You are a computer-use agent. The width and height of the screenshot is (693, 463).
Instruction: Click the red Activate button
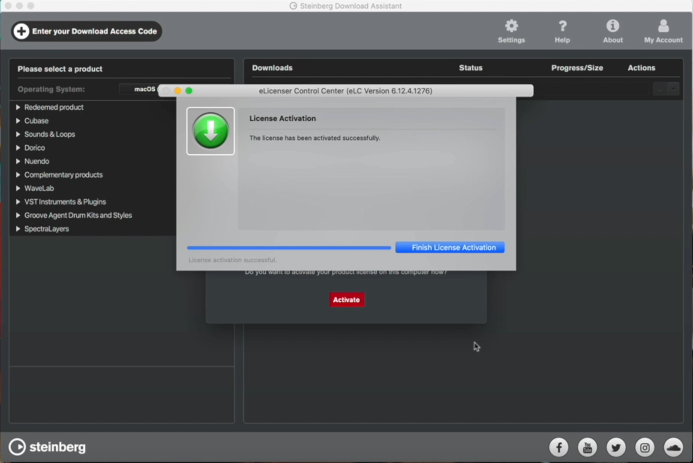(346, 300)
